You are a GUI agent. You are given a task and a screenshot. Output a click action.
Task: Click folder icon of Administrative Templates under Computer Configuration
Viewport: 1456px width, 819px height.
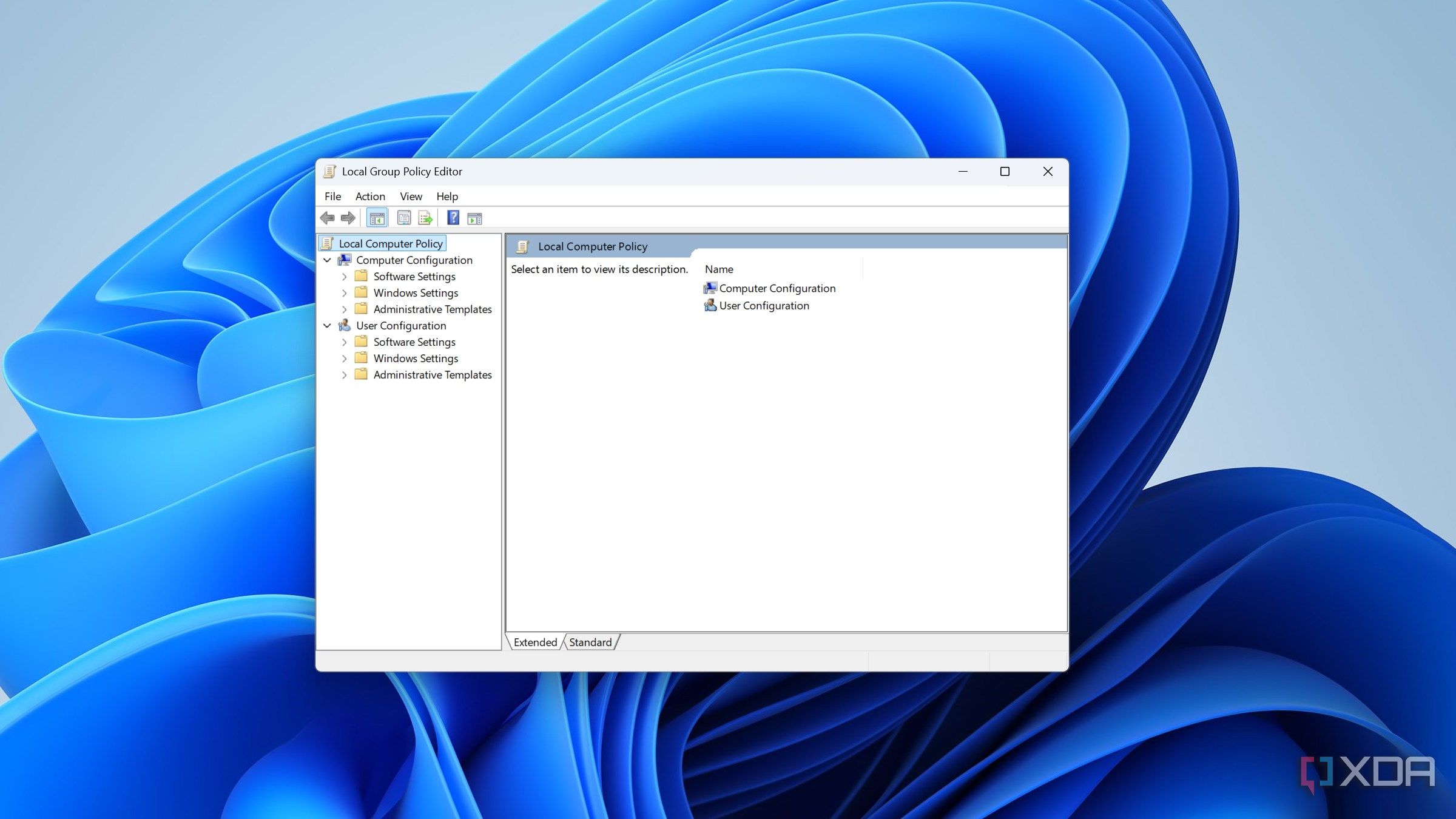pyautogui.click(x=361, y=309)
